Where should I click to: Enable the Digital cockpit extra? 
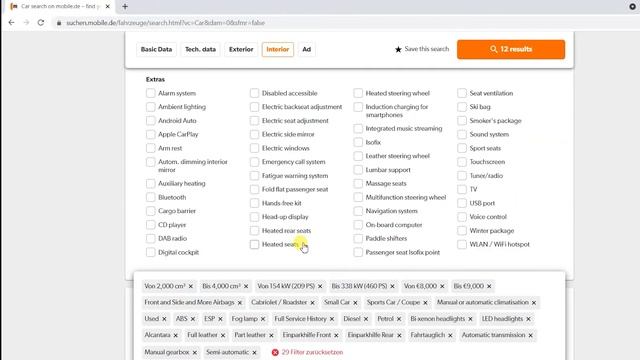151,252
